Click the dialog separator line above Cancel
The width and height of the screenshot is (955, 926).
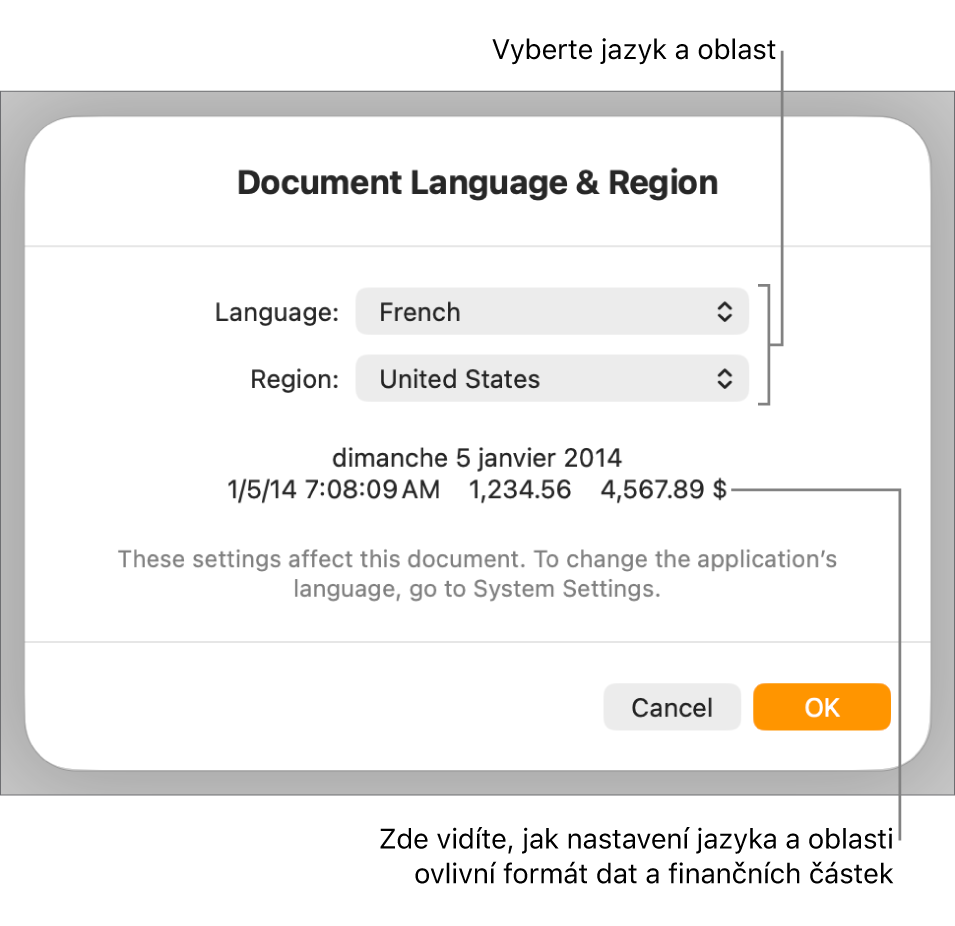[x=477, y=640]
